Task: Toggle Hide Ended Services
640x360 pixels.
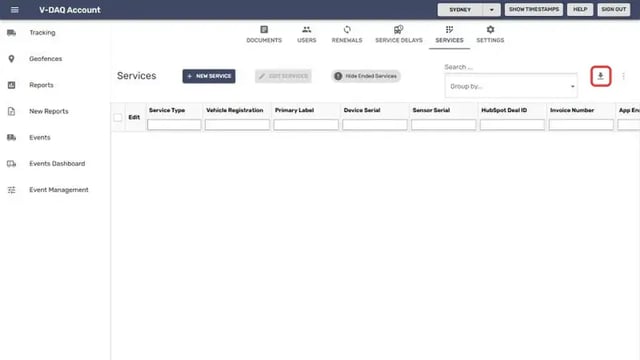Action: [x=366, y=76]
